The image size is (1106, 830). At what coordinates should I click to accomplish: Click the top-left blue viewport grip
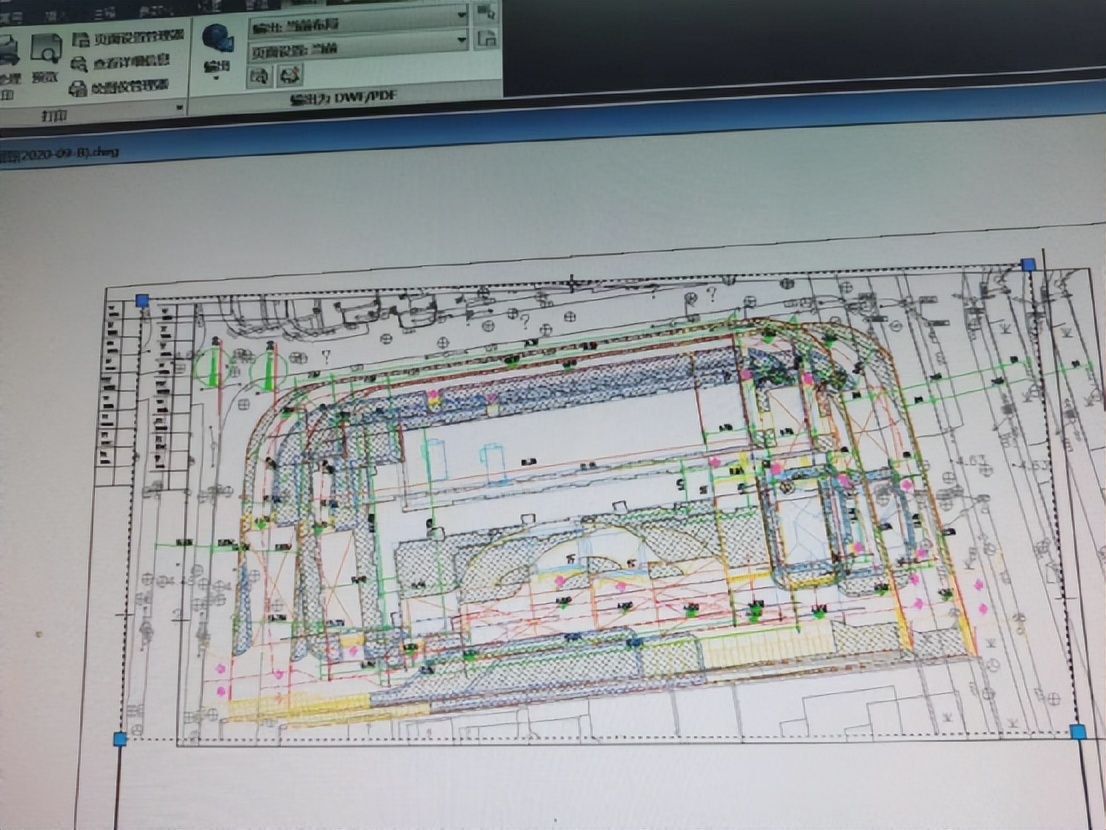142,300
